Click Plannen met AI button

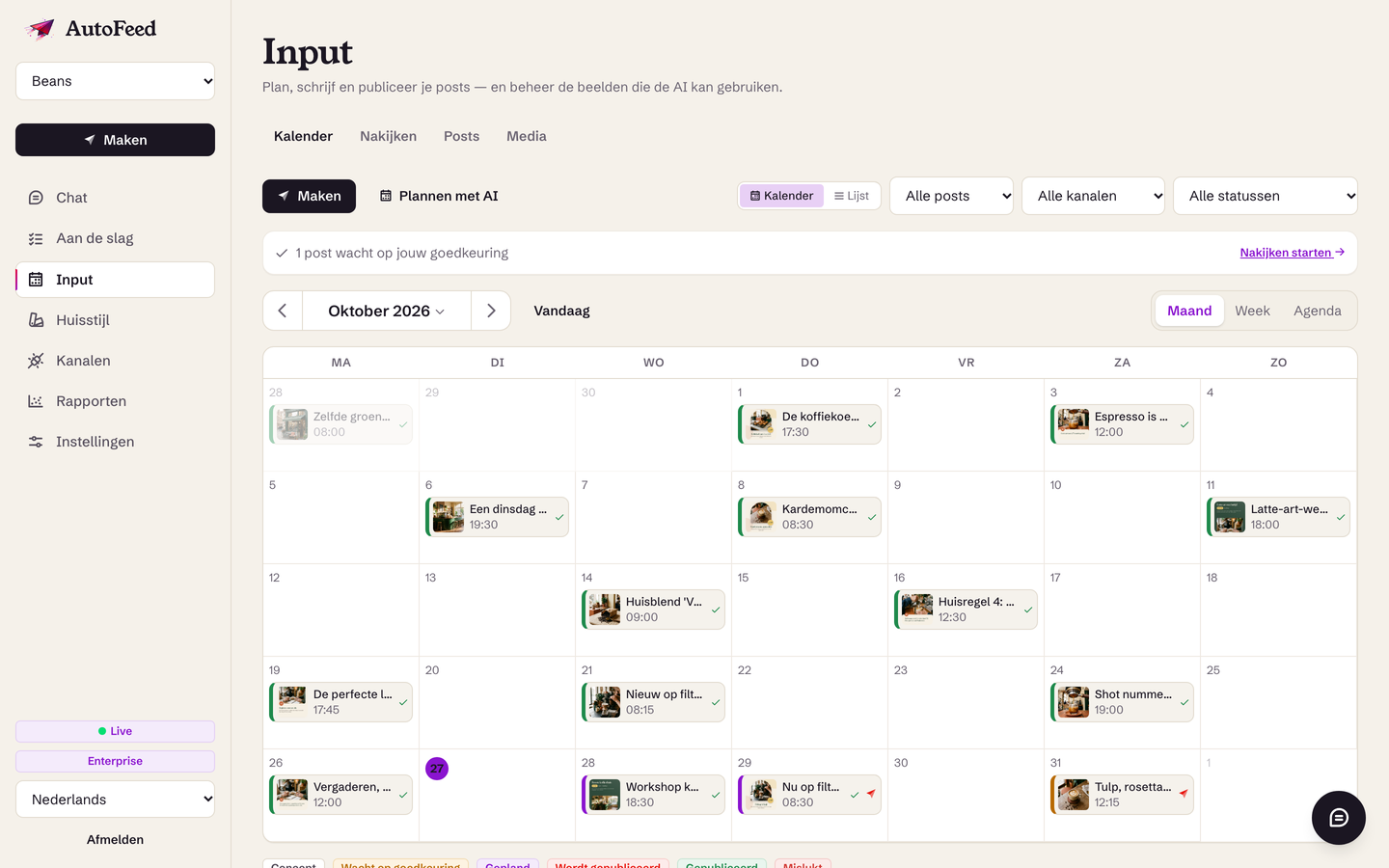click(439, 196)
